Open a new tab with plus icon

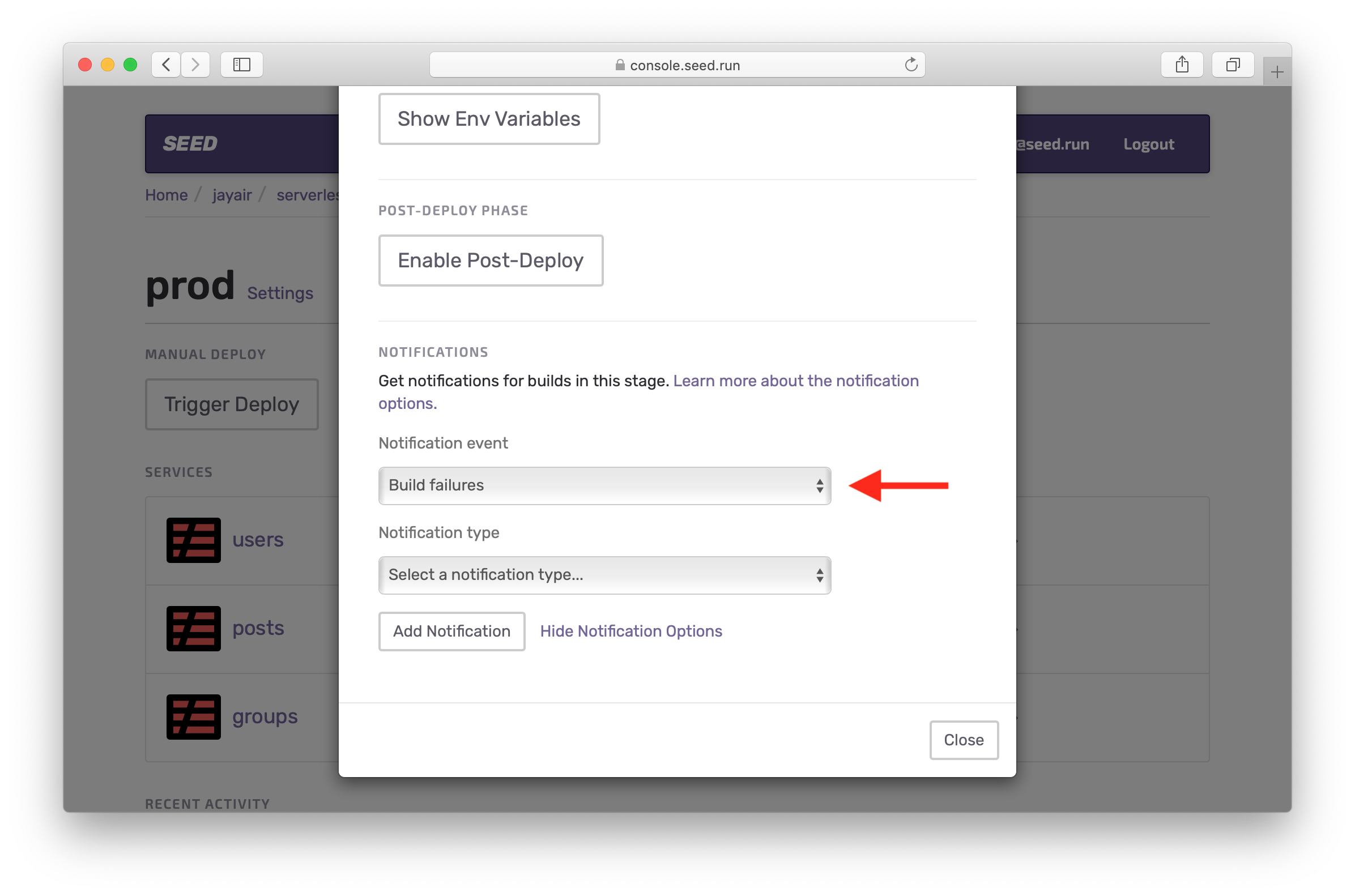(x=1277, y=72)
